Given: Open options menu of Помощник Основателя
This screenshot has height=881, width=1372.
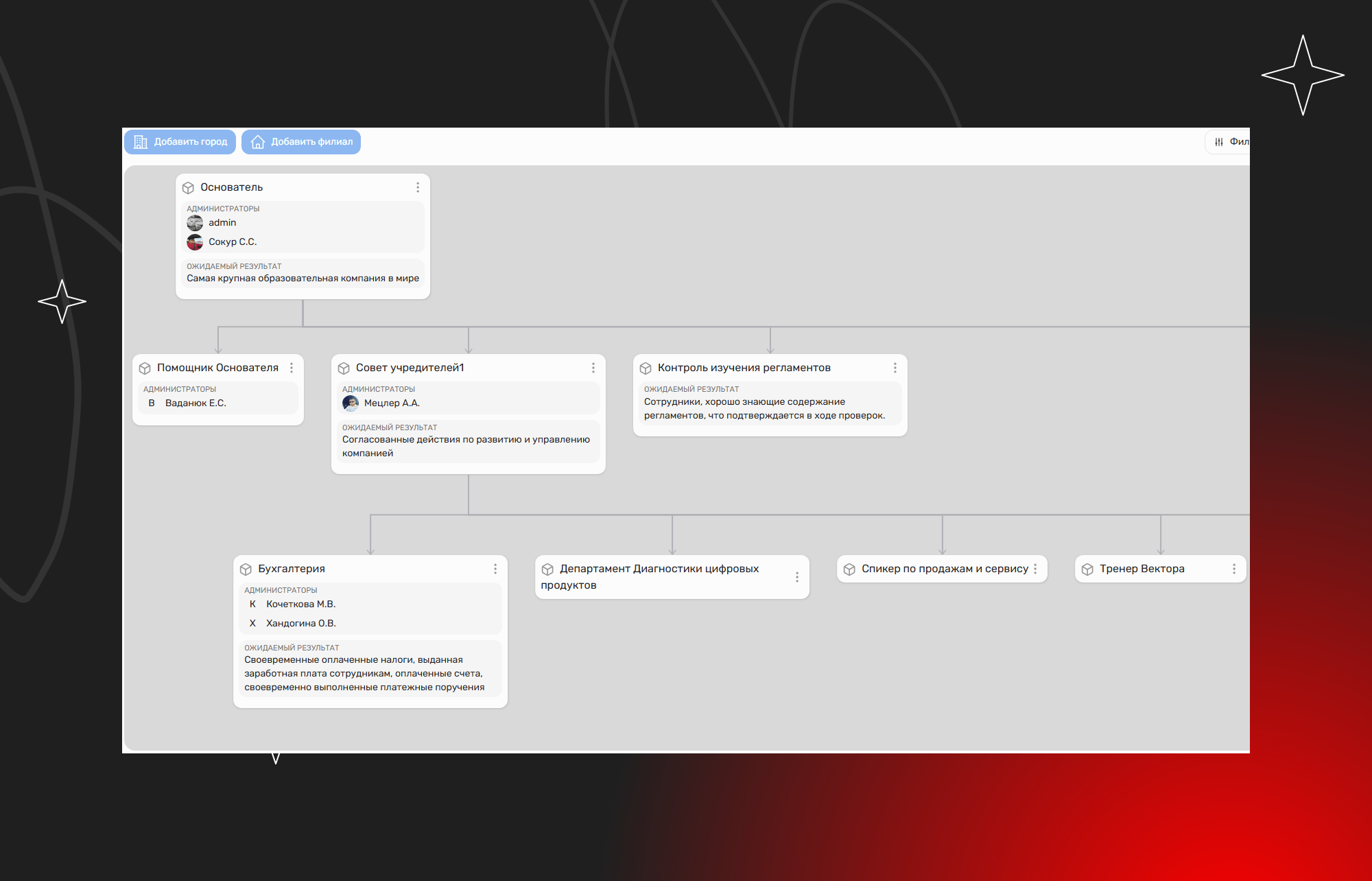Looking at the screenshot, I should (292, 368).
